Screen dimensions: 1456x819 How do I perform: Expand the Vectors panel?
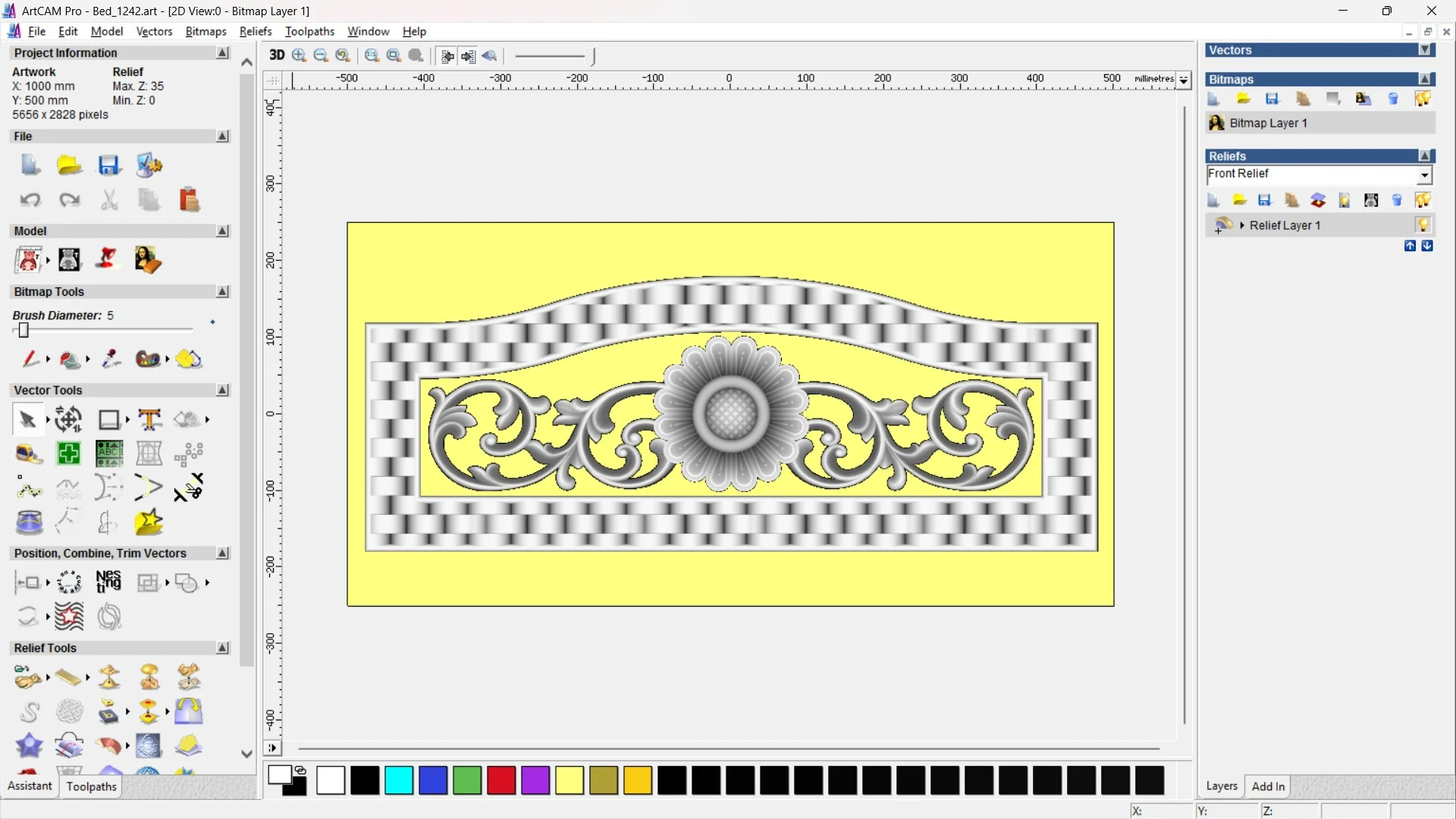(x=1426, y=50)
